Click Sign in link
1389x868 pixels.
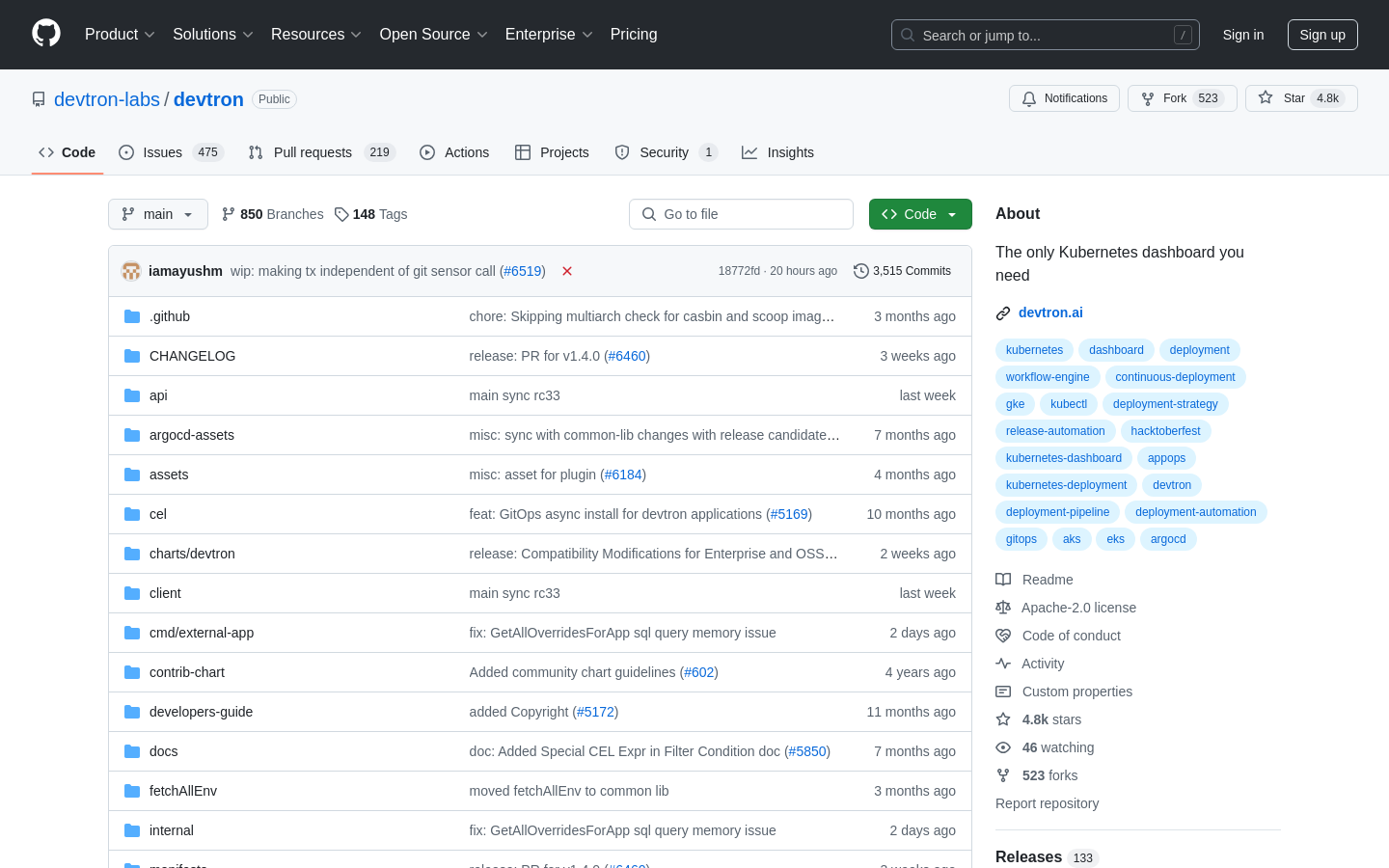pos(1243,35)
